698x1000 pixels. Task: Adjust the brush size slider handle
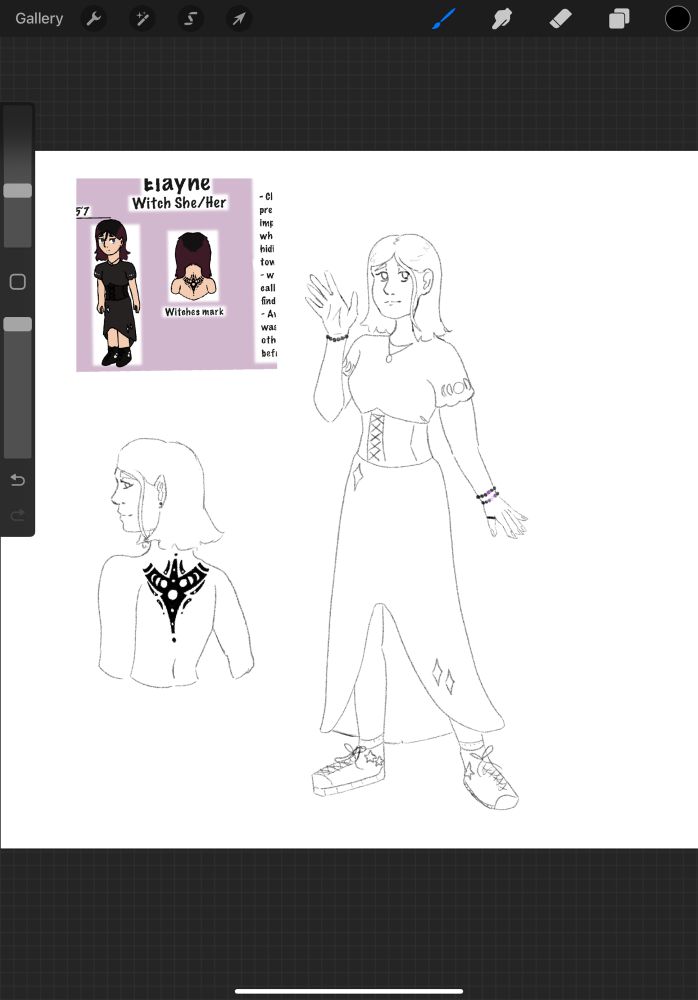[x=18, y=190]
